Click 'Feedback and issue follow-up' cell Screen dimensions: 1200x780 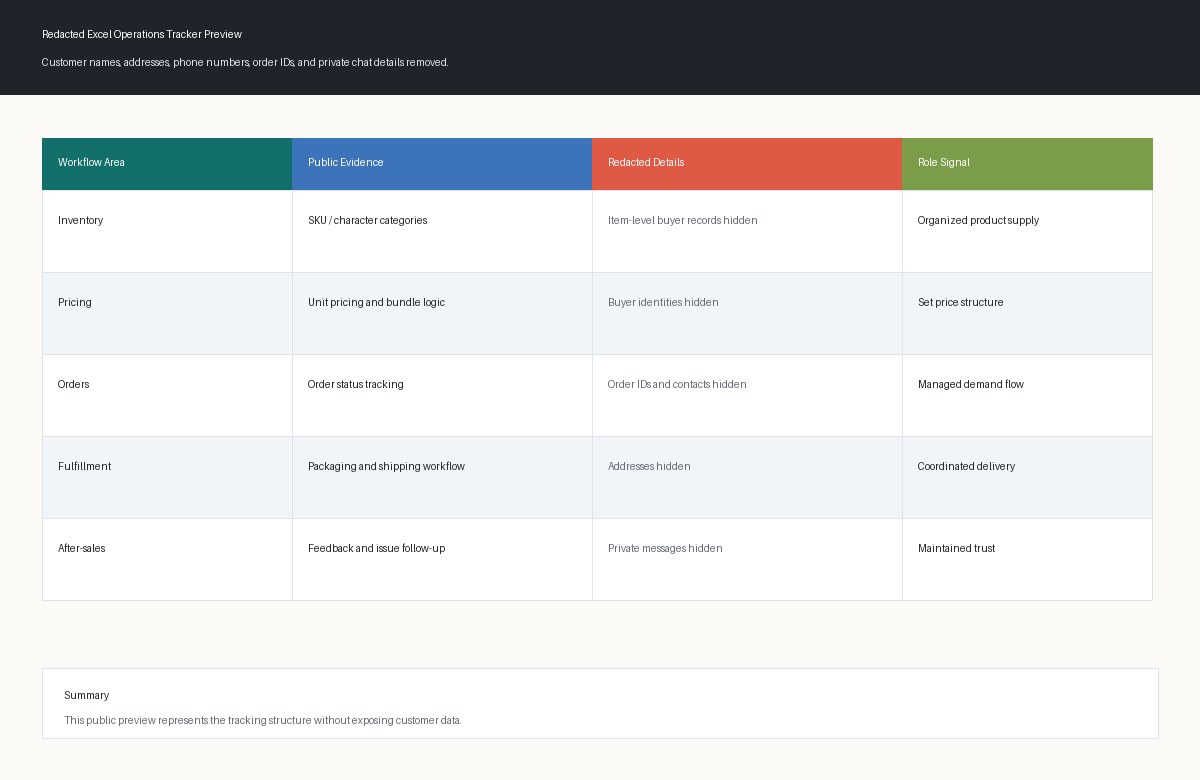[x=442, y=559]
